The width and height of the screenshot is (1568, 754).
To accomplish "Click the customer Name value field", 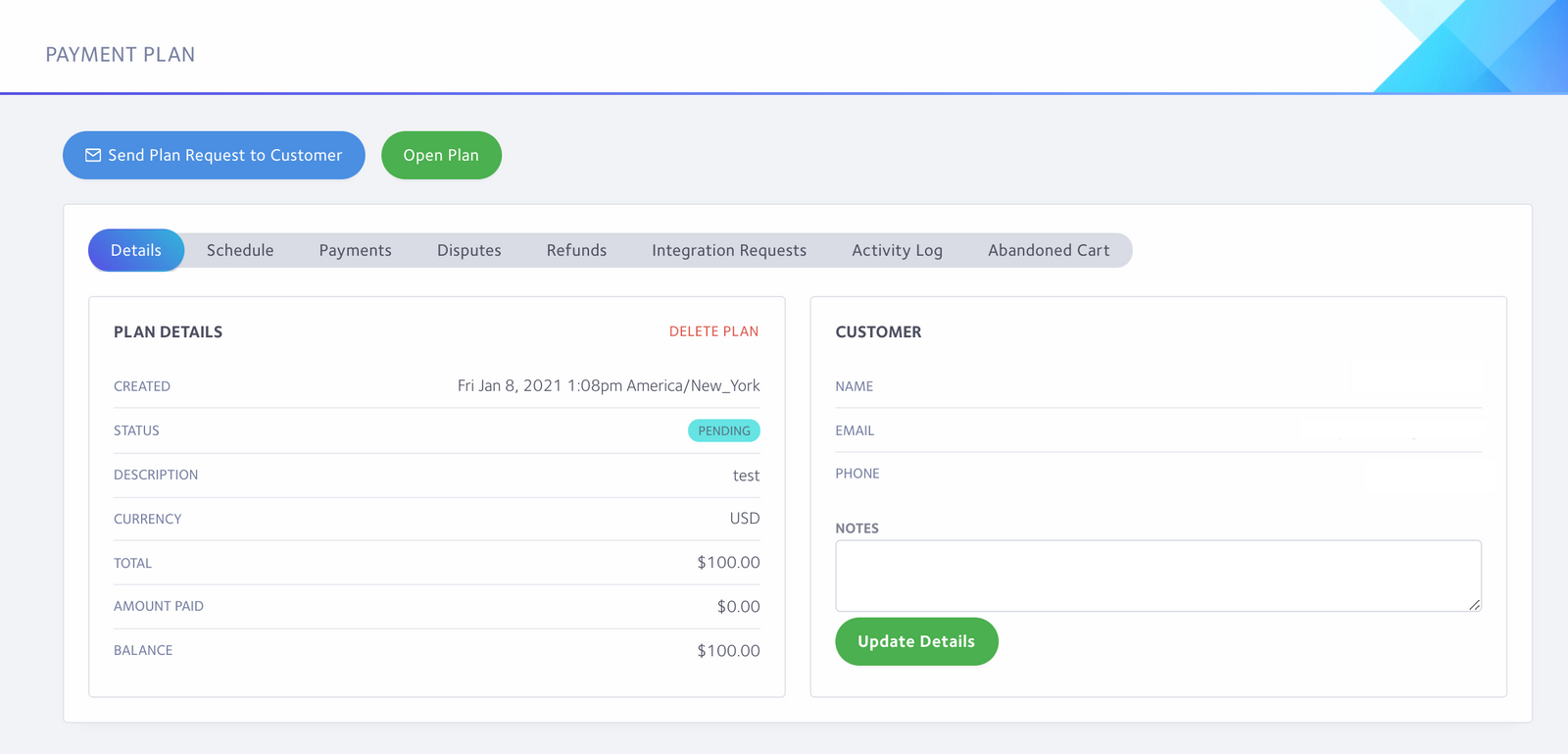I will tap(1411, 385).
